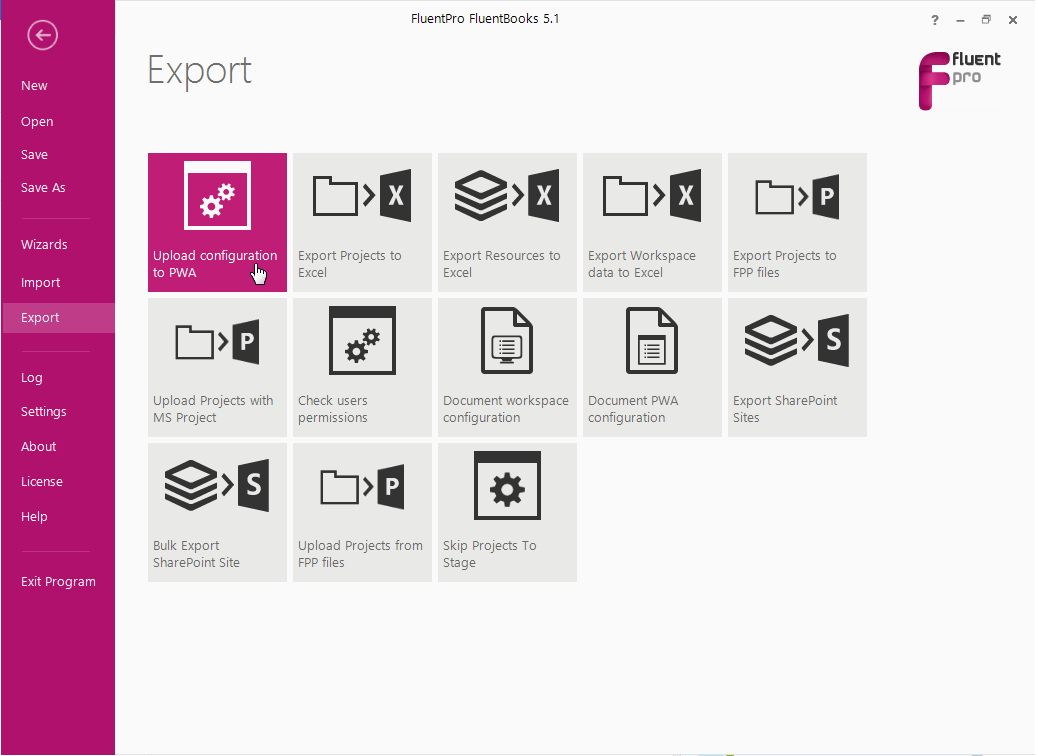
Task: Open the Log page
Action: 32,378
